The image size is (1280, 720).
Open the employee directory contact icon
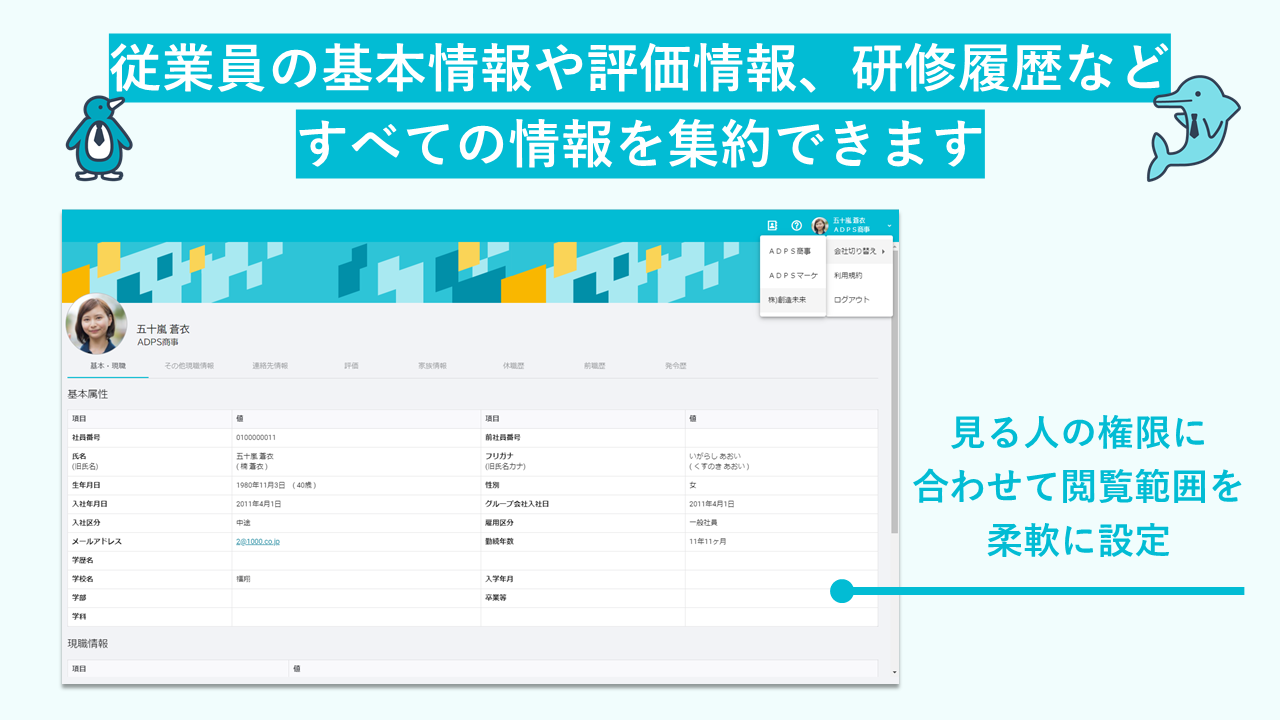(x=772, y=226)
